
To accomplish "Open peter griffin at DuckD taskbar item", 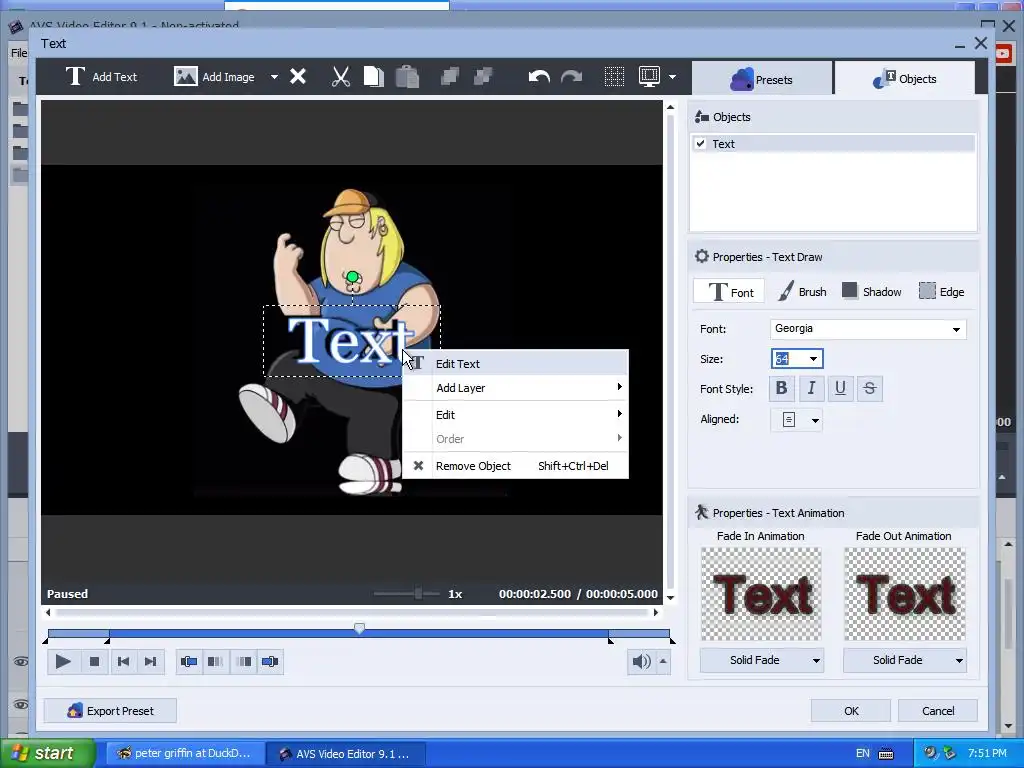I will (185, 753).
